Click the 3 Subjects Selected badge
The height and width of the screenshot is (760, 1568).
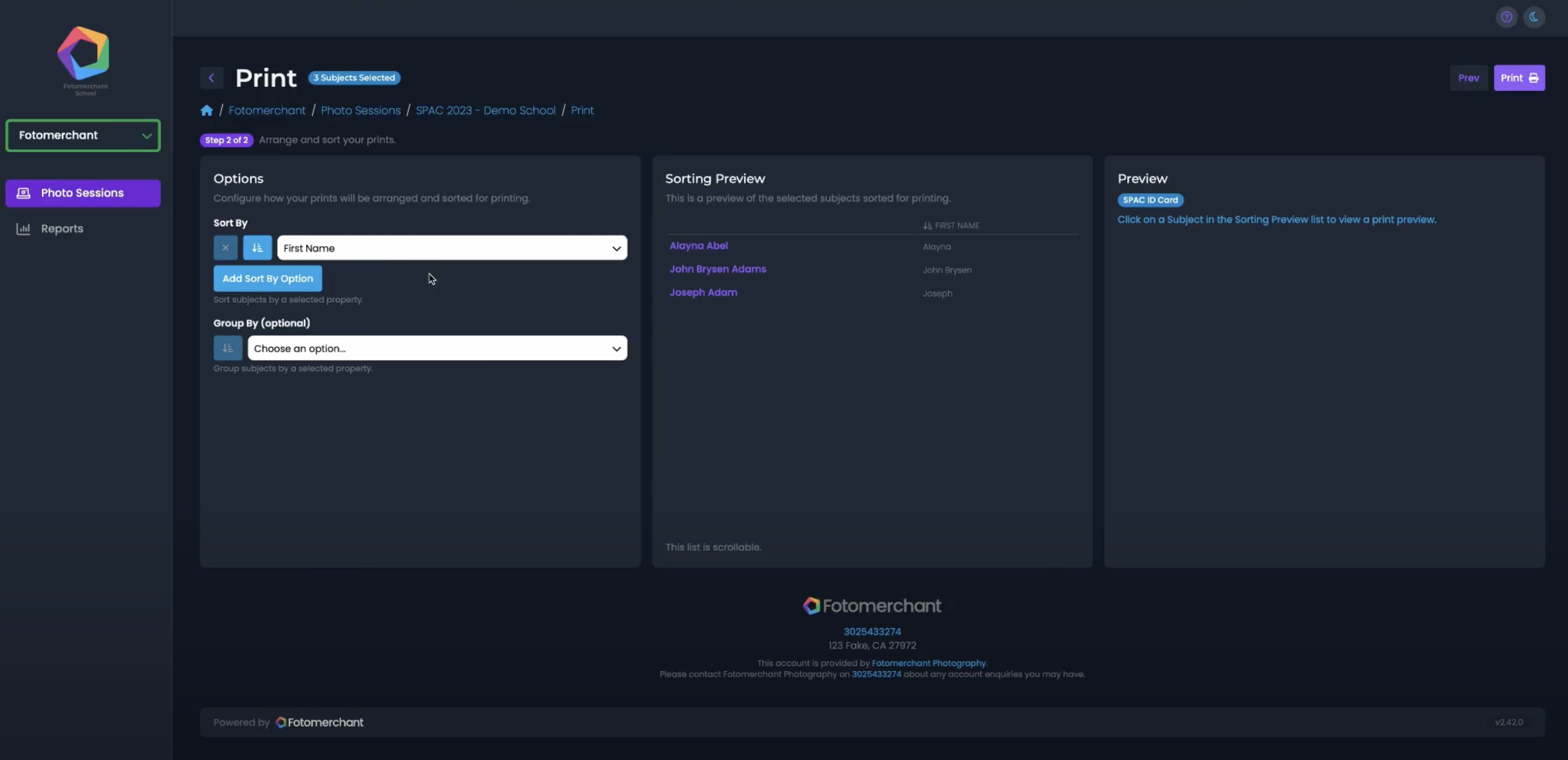[354, 78]
